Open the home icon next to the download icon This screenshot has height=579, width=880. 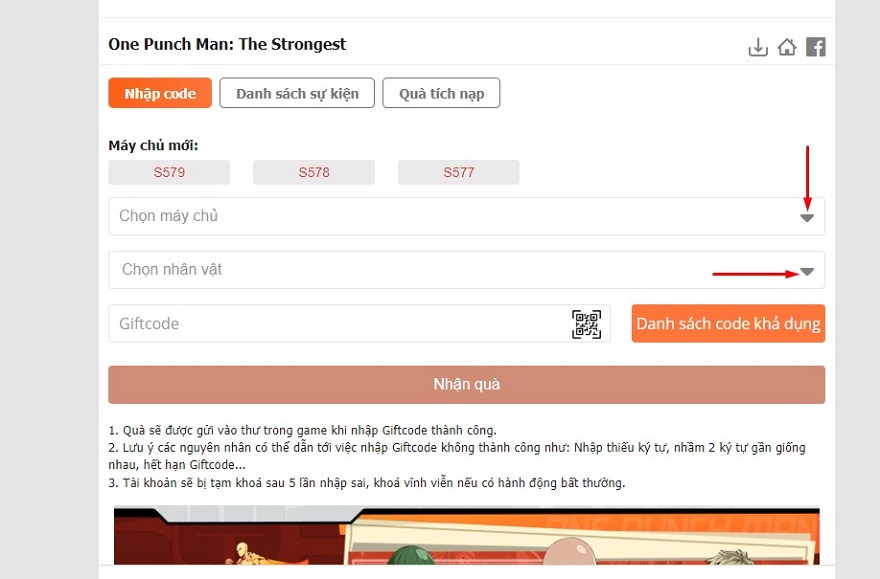787,47
